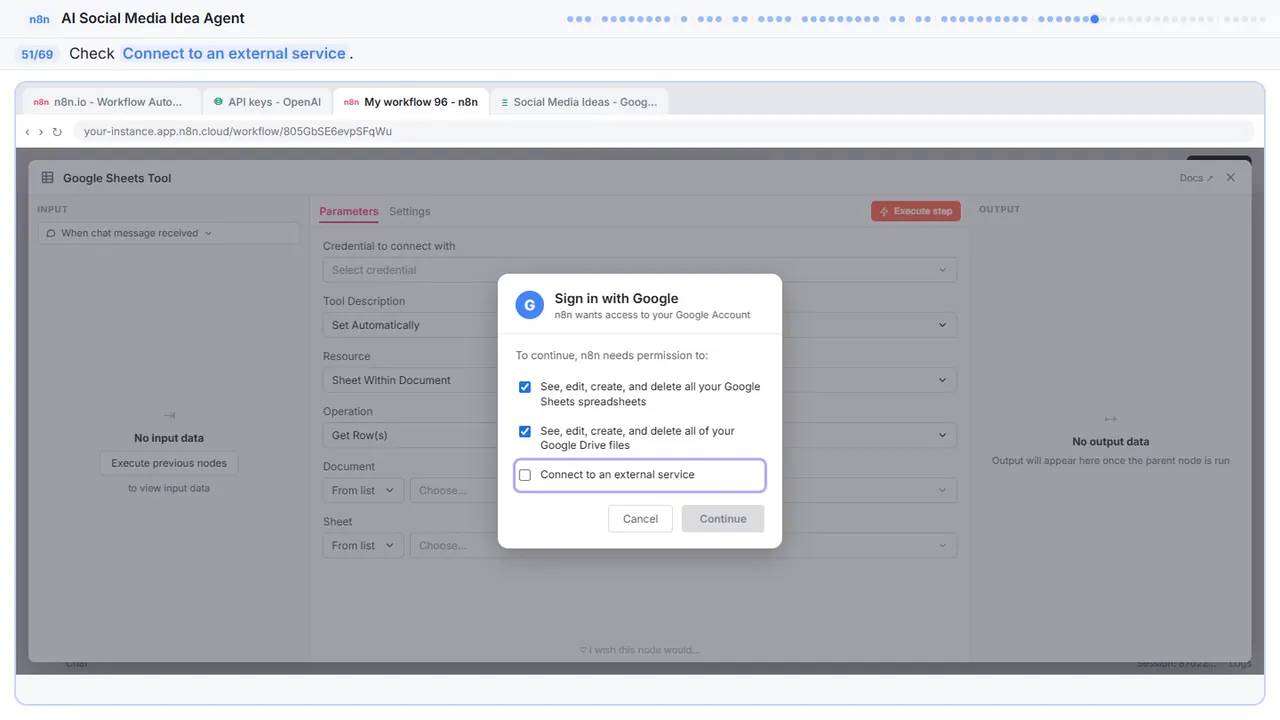Image resolution: width=1280 pixels, height=720 pixels.
Task: Click the n8n logo in the header
Action: (39, 19)
